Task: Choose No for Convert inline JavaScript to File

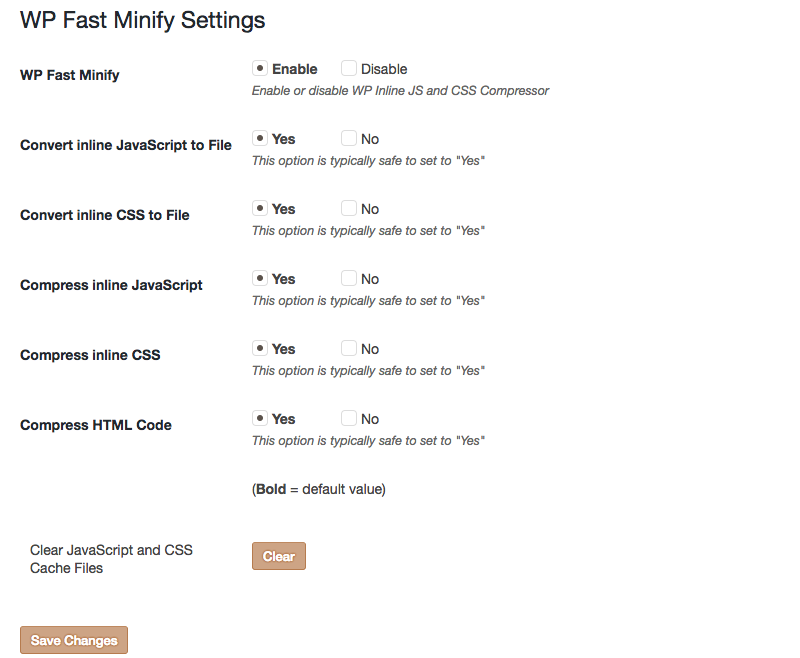Action: (349, 138)
